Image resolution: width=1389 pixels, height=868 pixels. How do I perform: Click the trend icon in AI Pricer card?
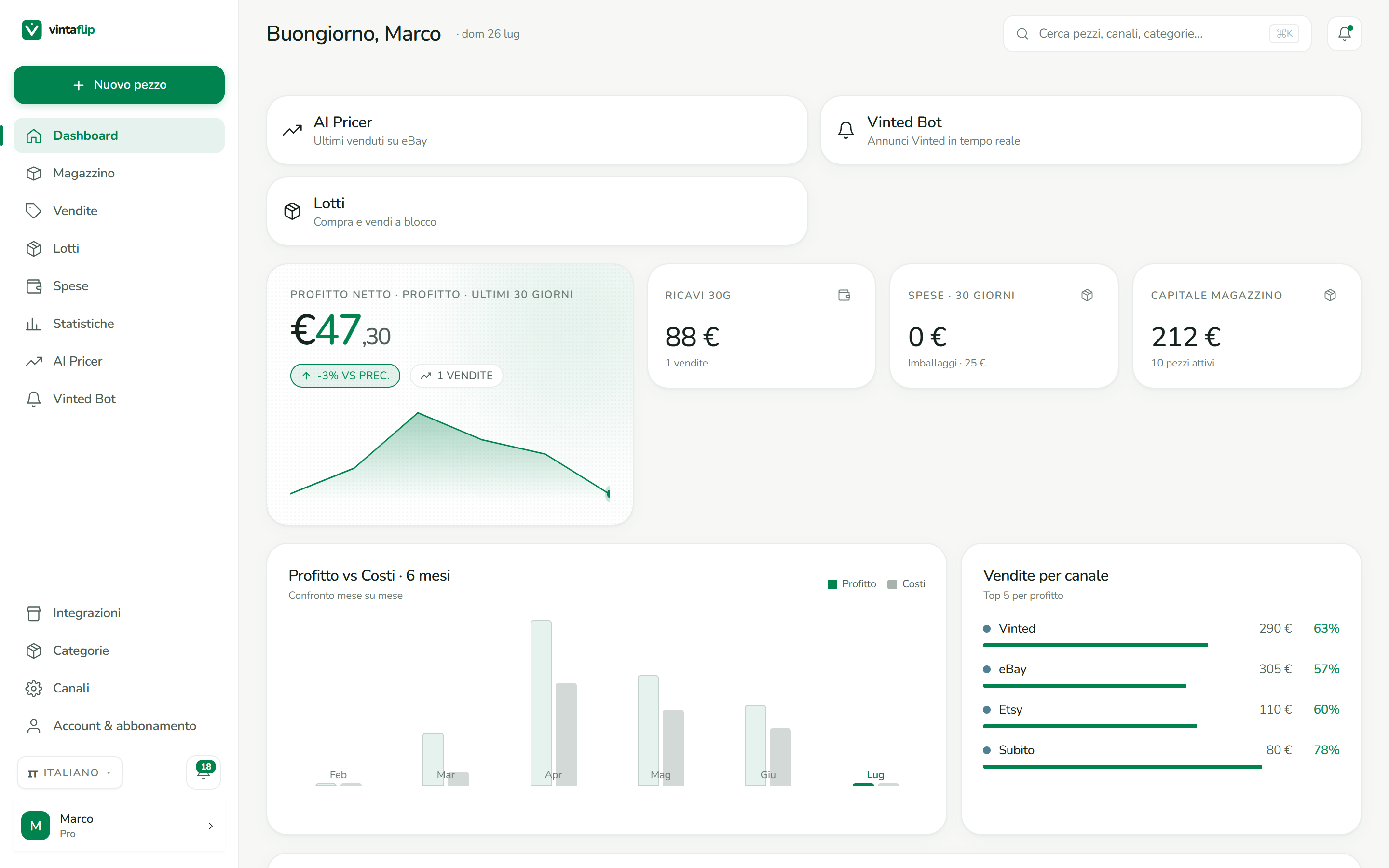[292, 130]
